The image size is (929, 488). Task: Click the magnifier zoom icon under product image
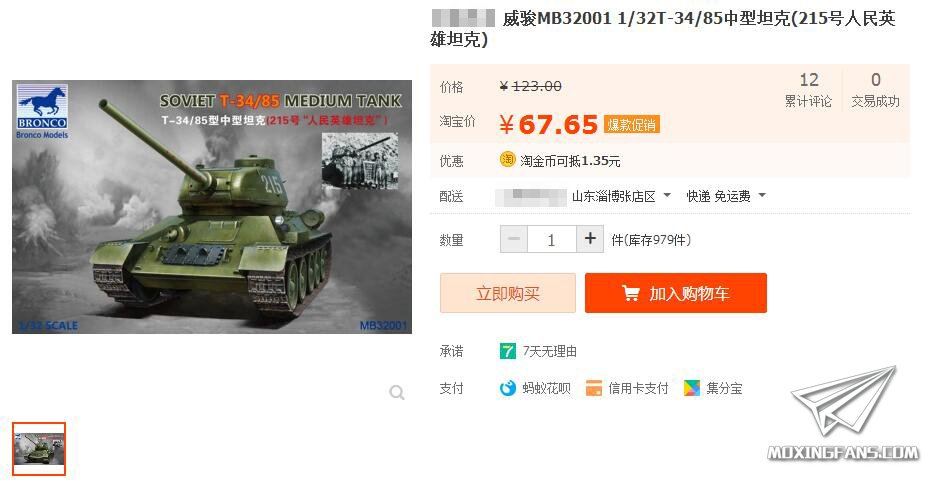click(x=397, y=392)
